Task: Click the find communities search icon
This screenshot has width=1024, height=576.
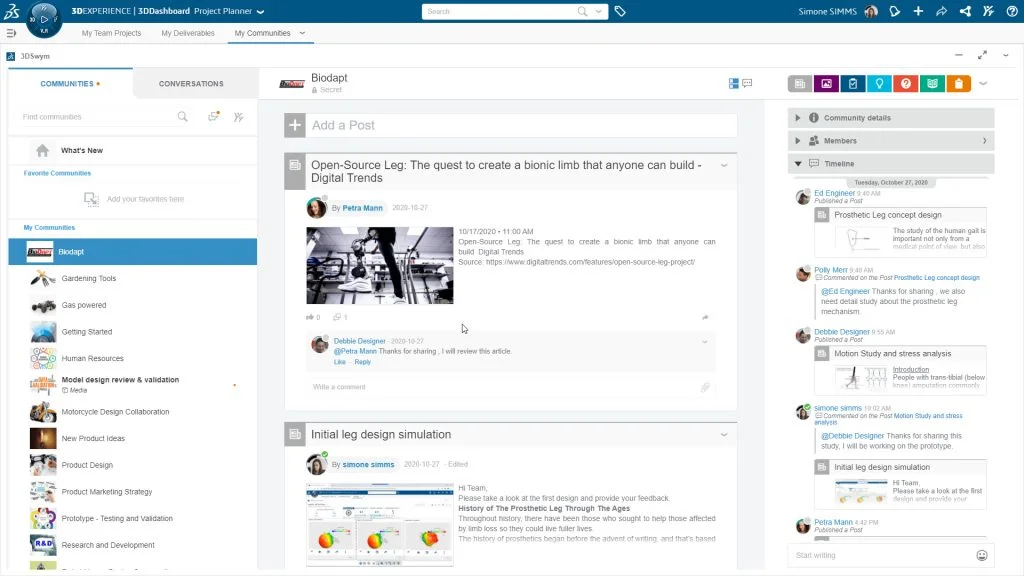Action: click(x=182, y=116)
